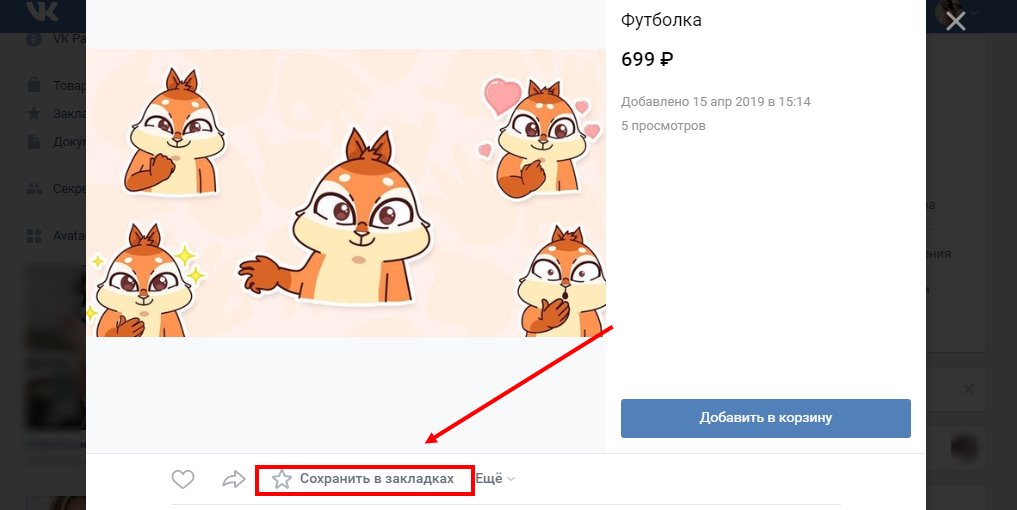Click the bookmark star icon
This screenshot has height=510, width=1017.
pyautogui.click(x=282, y=480)
